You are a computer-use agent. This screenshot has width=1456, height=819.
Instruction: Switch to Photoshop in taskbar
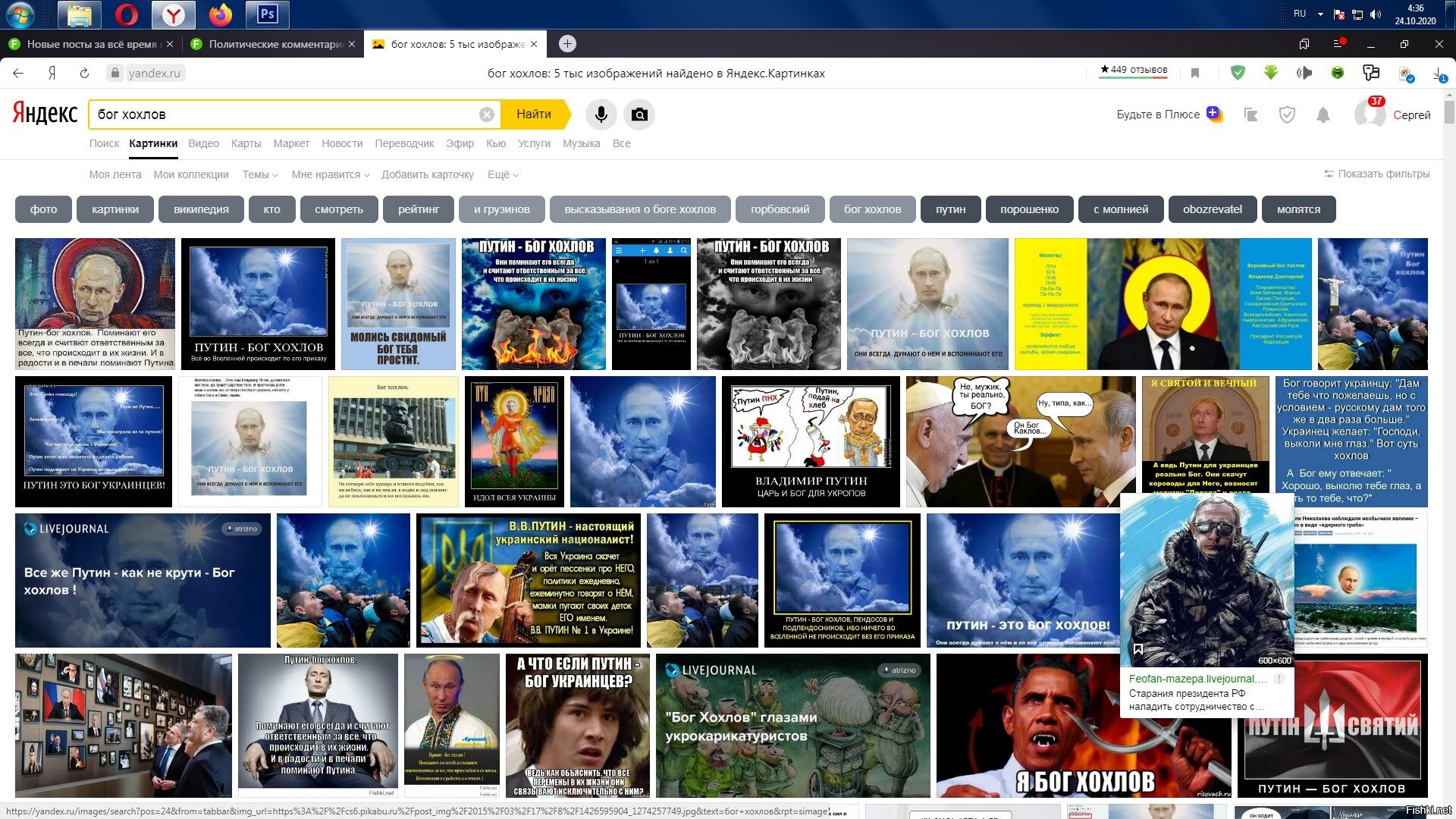[x=268, y=14]
